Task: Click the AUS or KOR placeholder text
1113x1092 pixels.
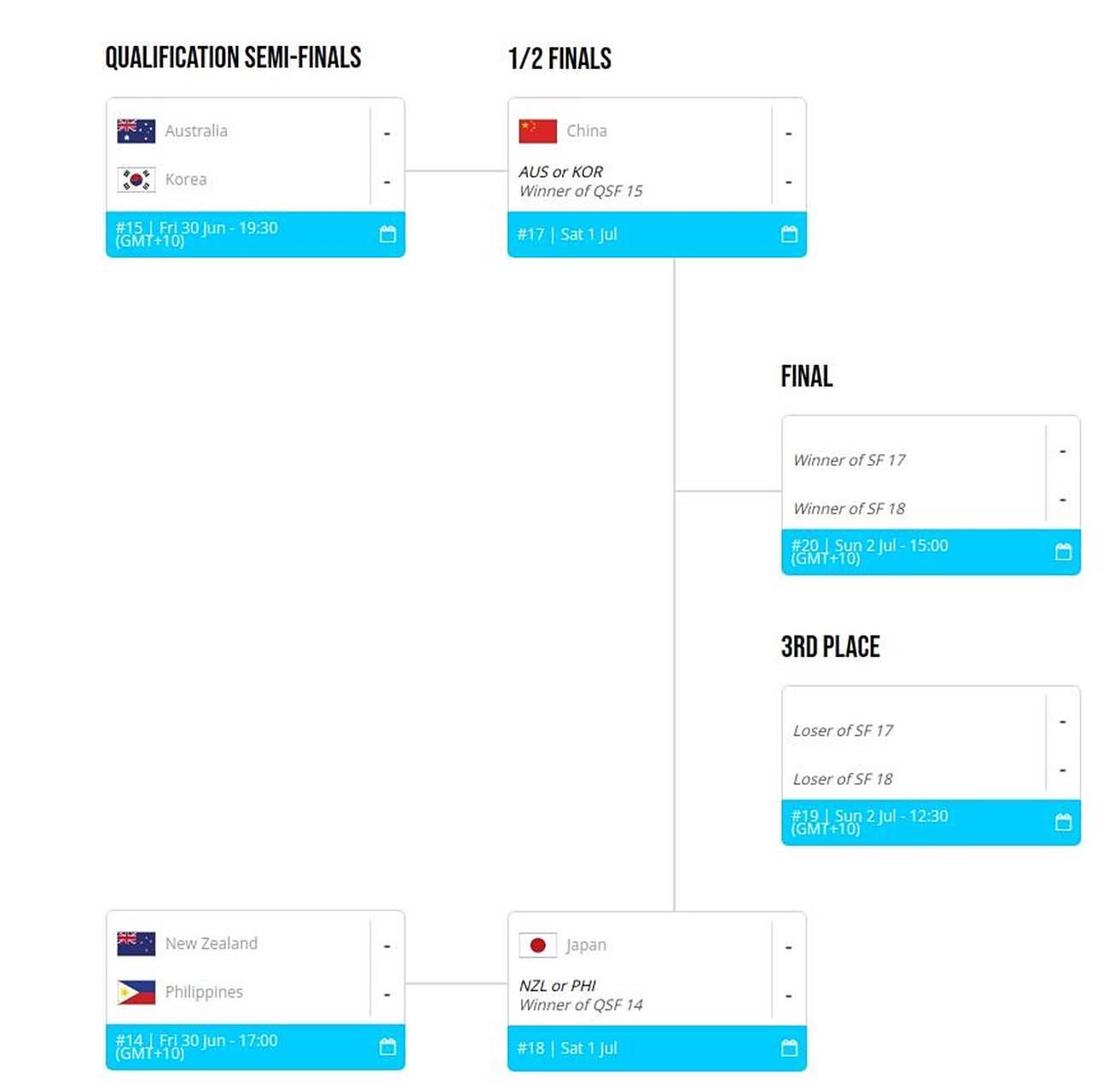Action: pos(561,171)
